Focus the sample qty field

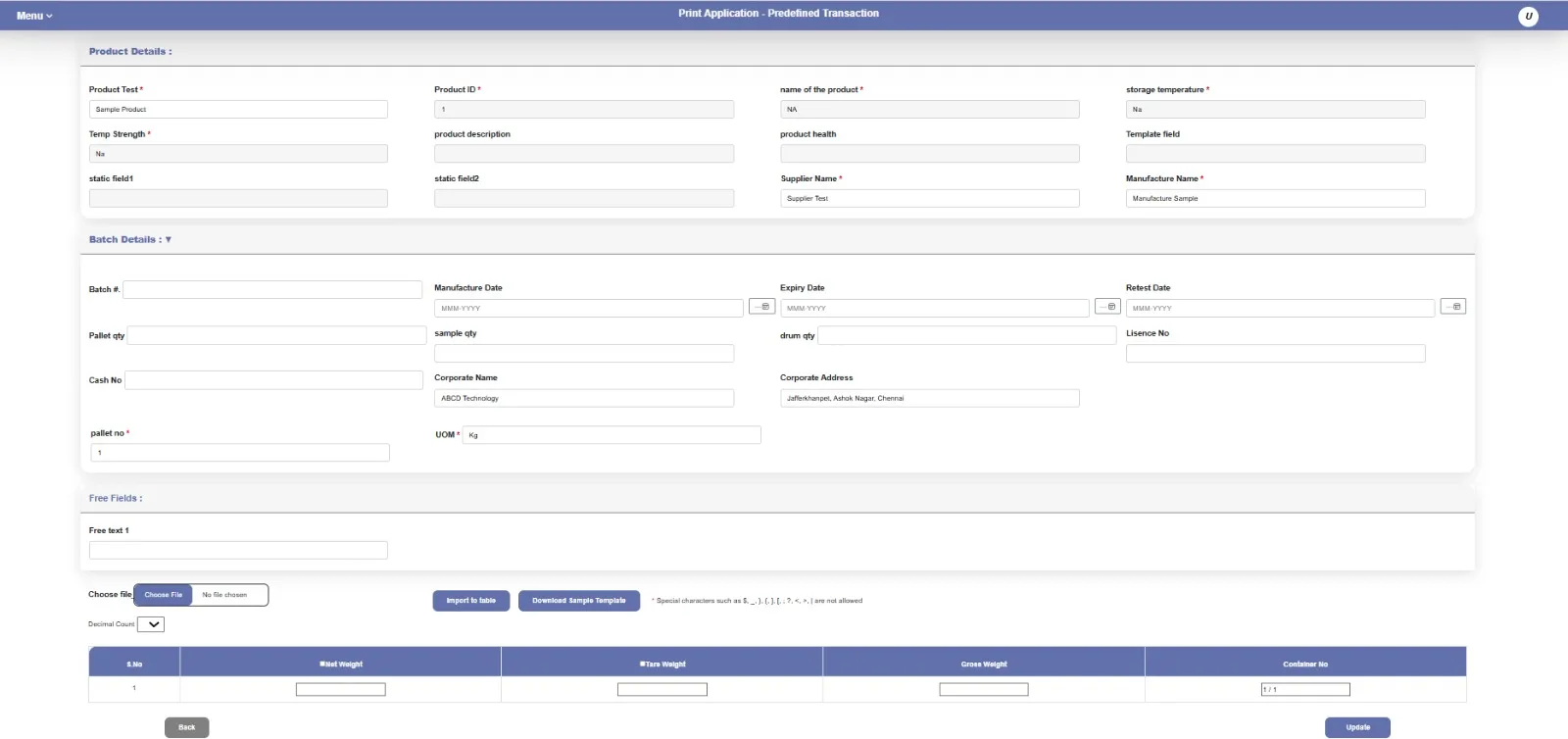pos(584,354)
